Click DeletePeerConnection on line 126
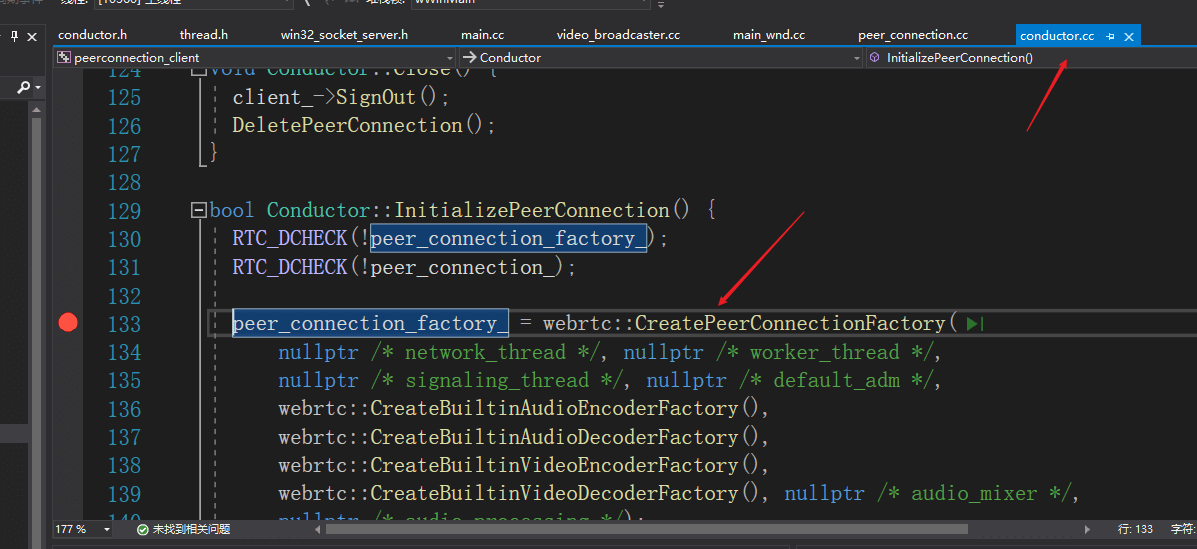Screen dimensions: 1197x549 click(x=347, y=125)
